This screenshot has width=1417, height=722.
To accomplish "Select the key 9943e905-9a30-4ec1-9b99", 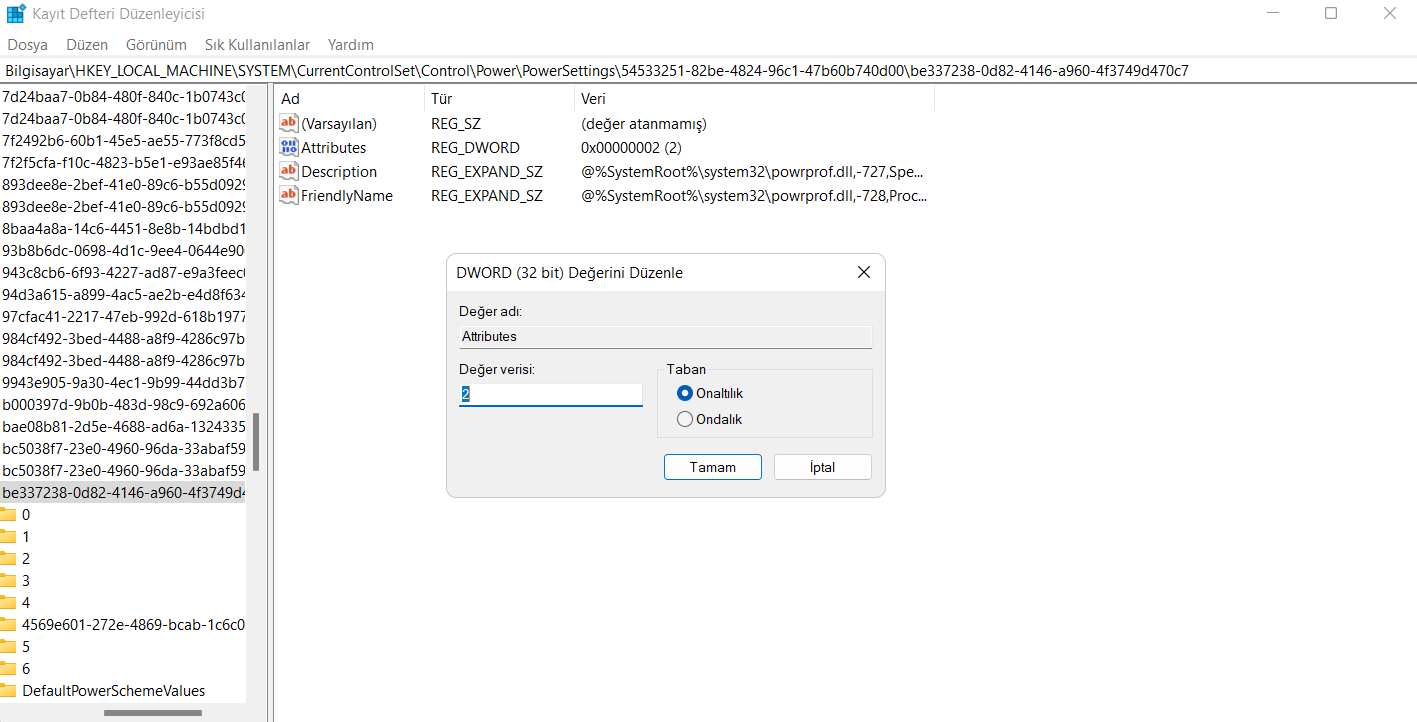I will pos(123,382).
